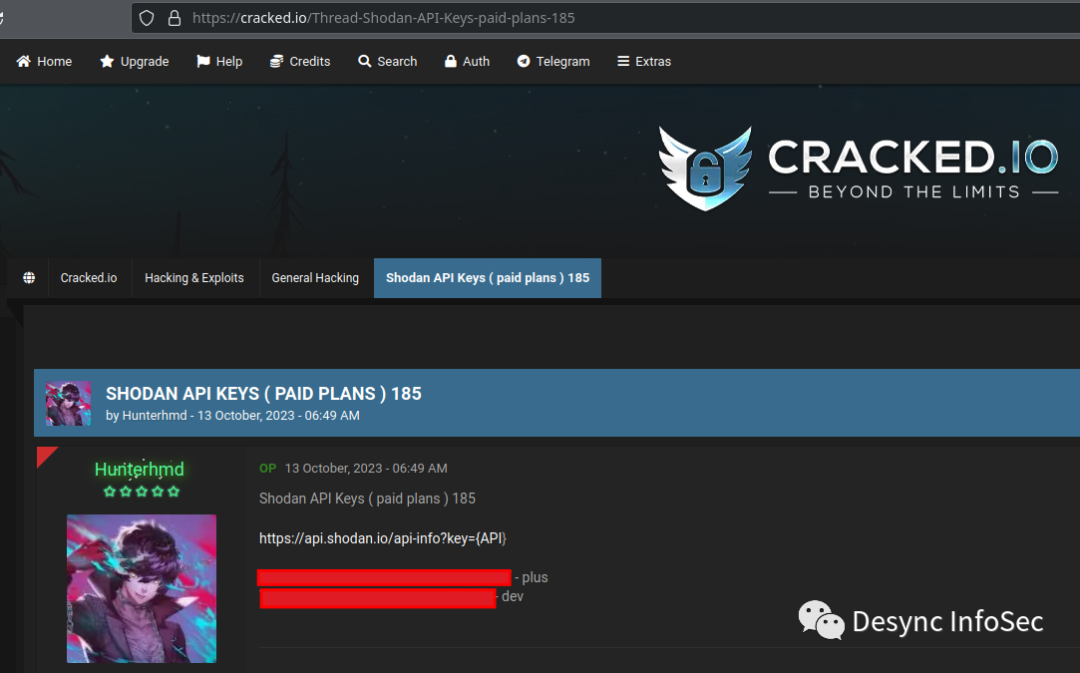Open the green Hunterhmd username profile
Screen dimensions: 1080x673
(139, 469)
